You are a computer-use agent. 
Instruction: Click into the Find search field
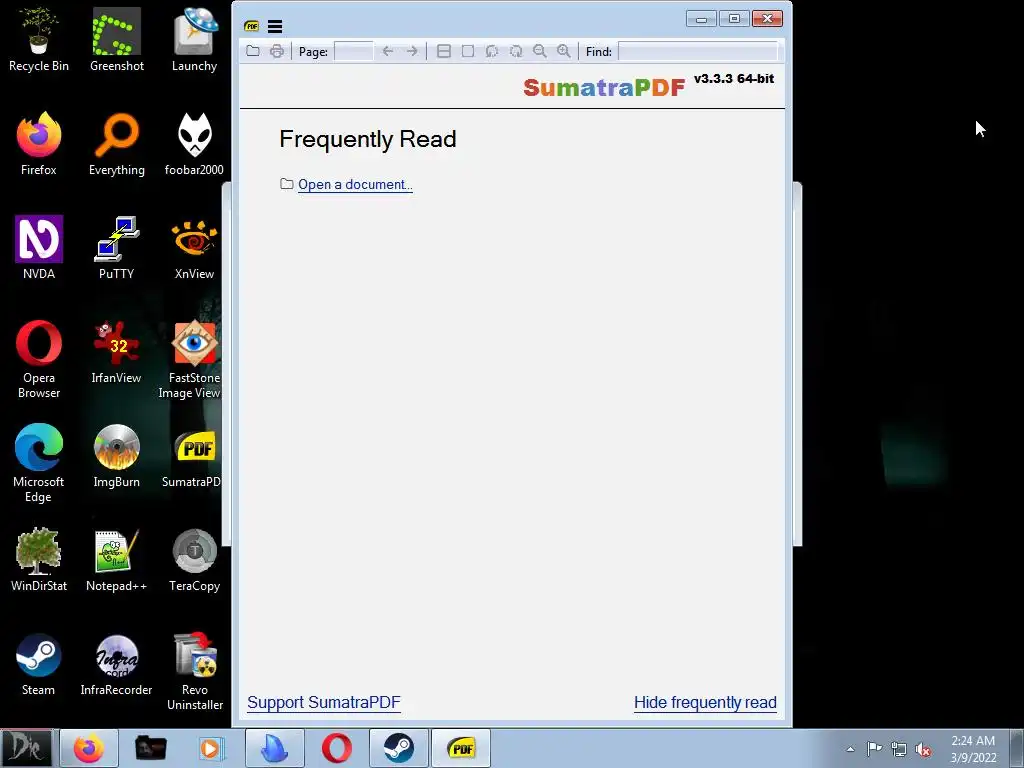point(697,51)
